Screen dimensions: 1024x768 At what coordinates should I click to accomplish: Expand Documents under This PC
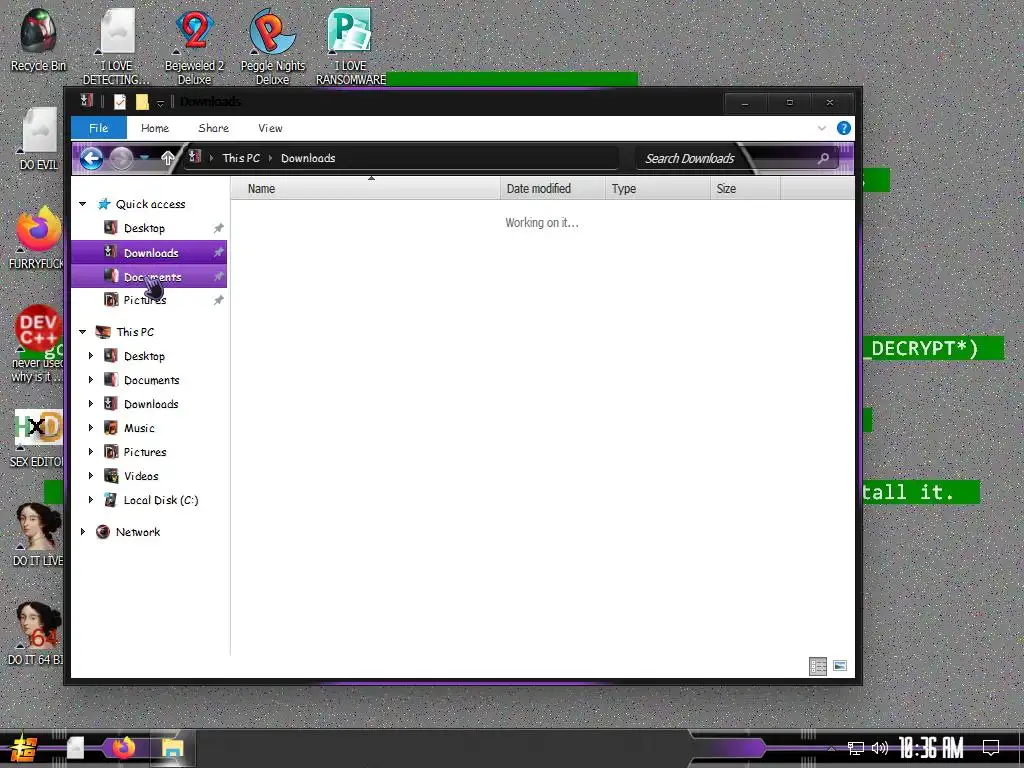tap(91, 380)
